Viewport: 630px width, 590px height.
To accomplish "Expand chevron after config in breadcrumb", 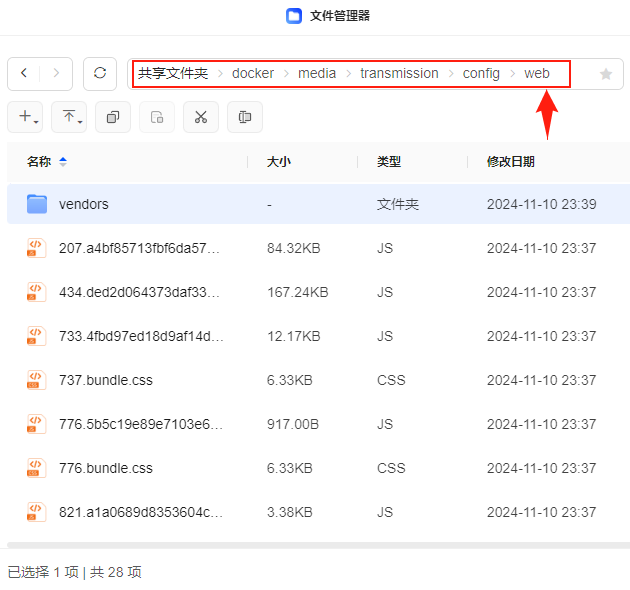I will pos(512,74).
